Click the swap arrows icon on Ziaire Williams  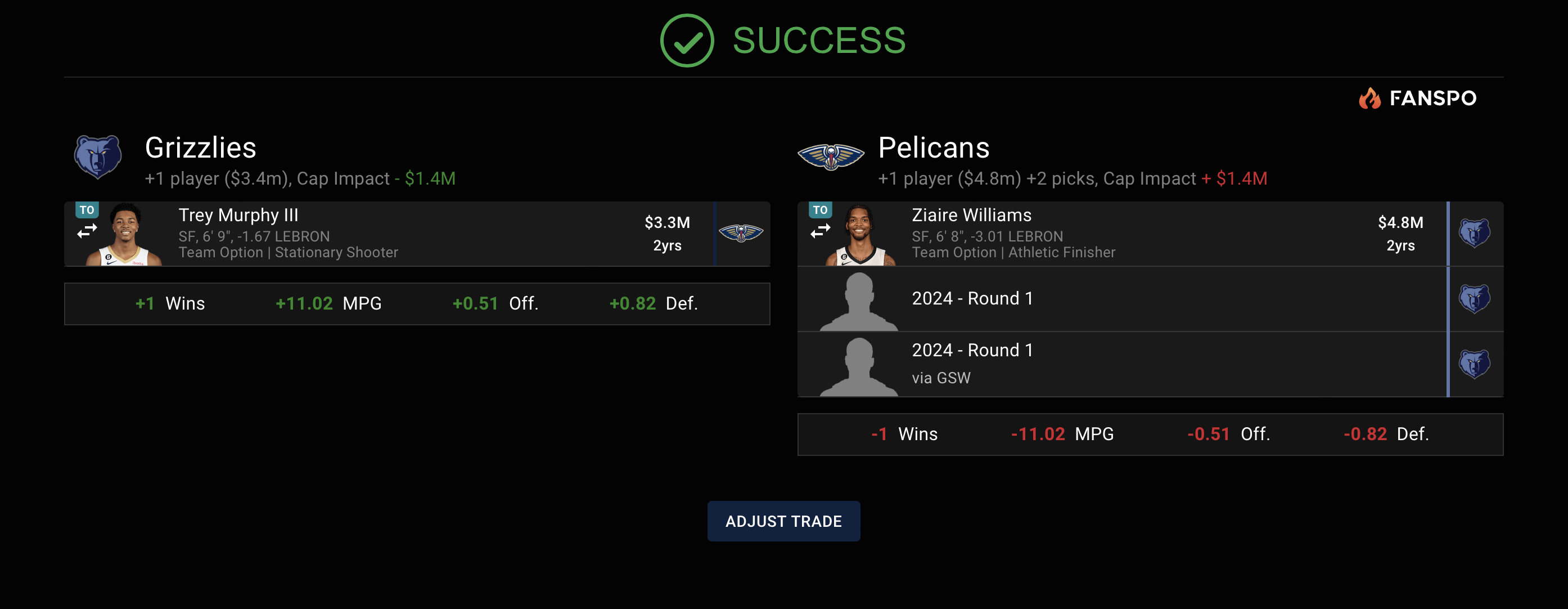(x=820, y=231)
